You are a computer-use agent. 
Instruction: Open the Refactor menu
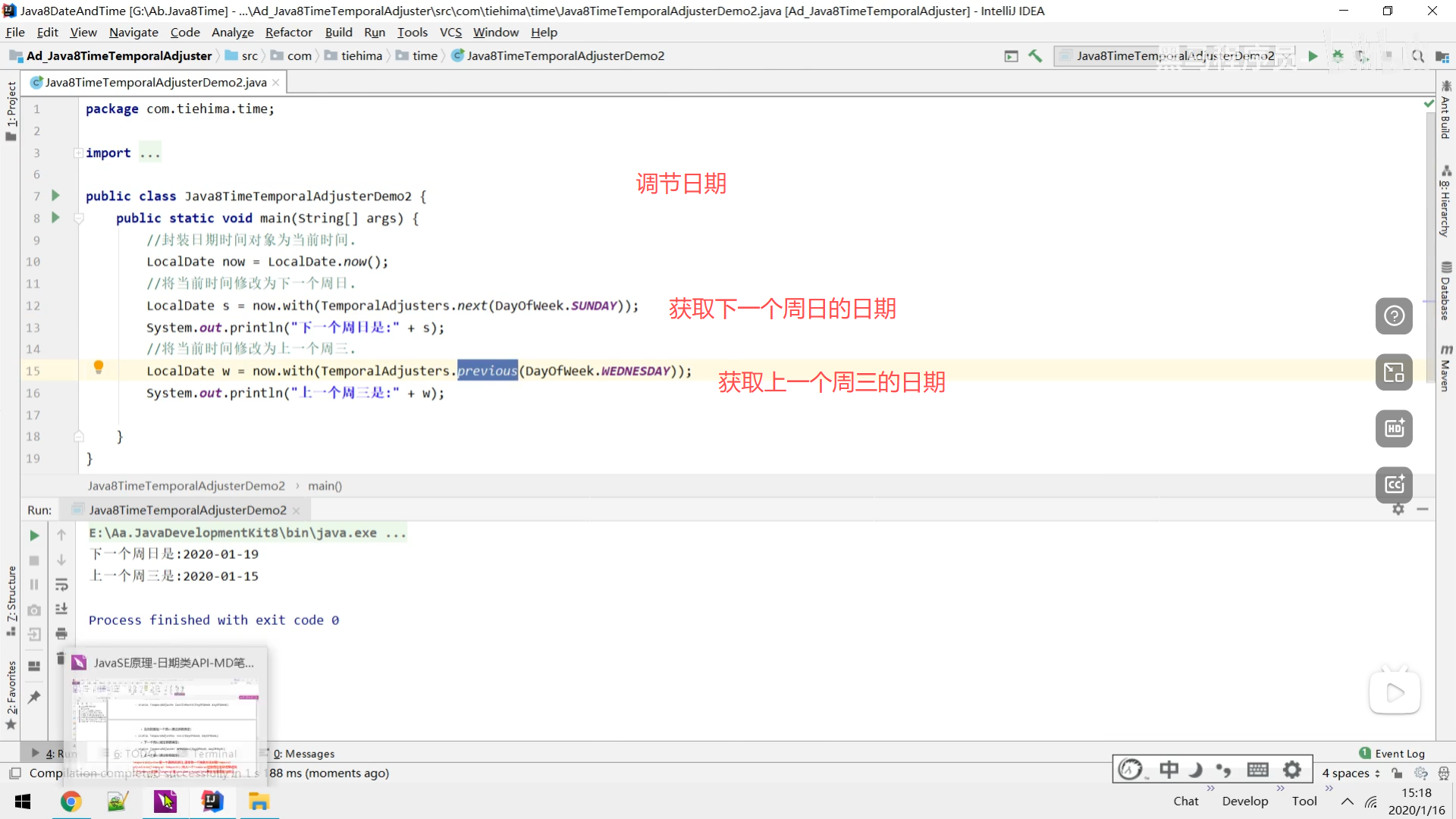[x=288, y=33]
